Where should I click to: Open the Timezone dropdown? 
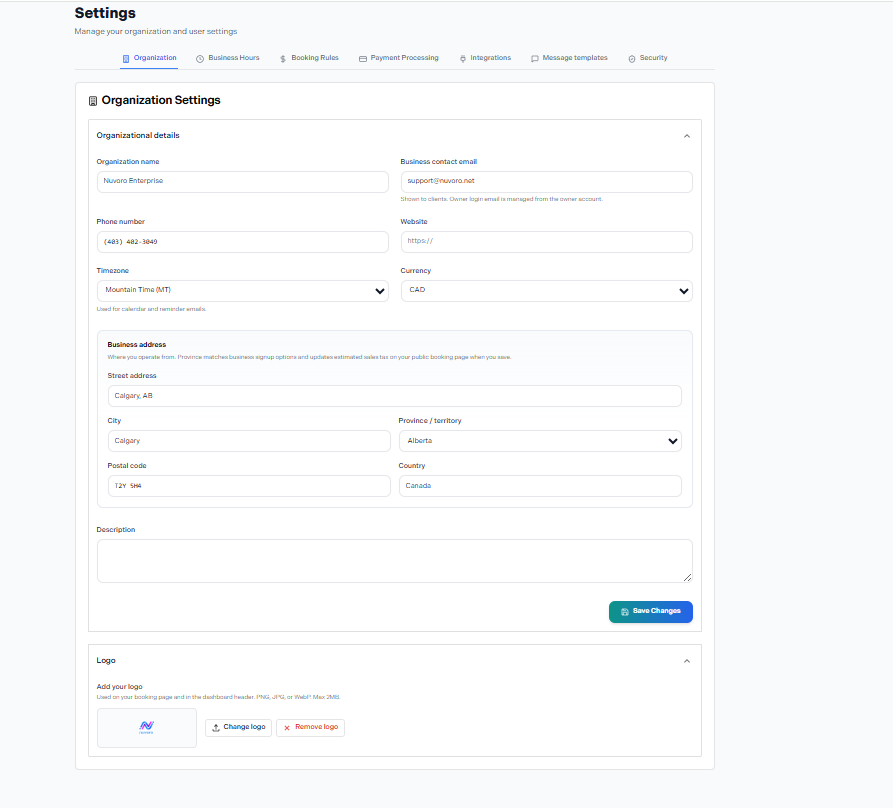click(x=243, y=290)
